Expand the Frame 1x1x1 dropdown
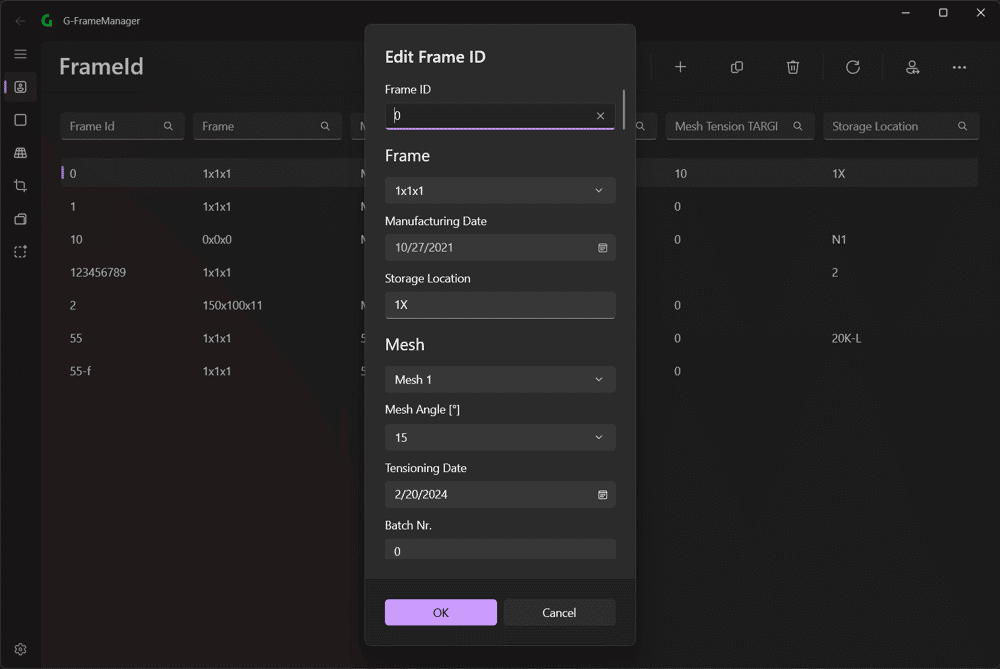Screen dimensions: 1000x669 point(500,191)
